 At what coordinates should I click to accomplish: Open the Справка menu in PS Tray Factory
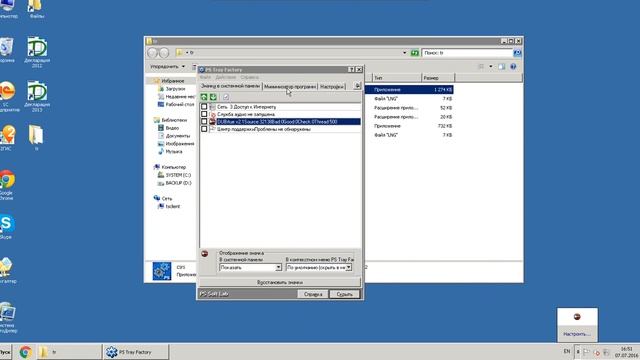249,77
